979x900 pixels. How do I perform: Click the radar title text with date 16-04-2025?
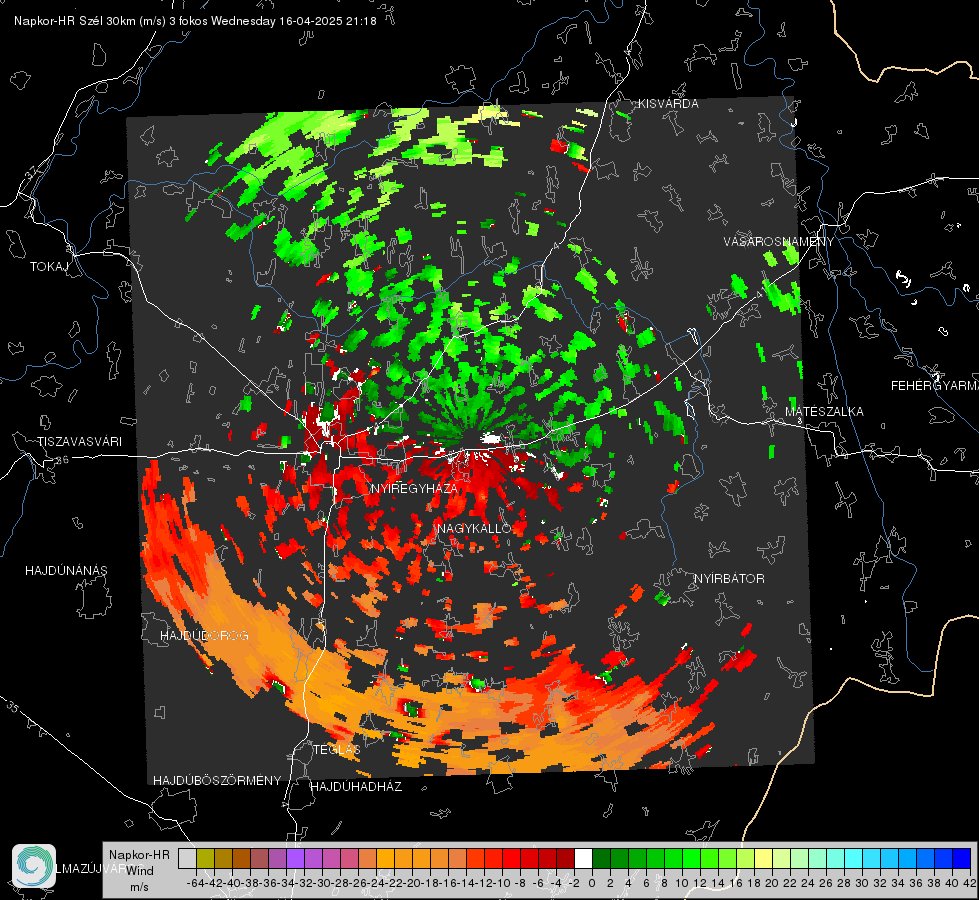[195, 21]
